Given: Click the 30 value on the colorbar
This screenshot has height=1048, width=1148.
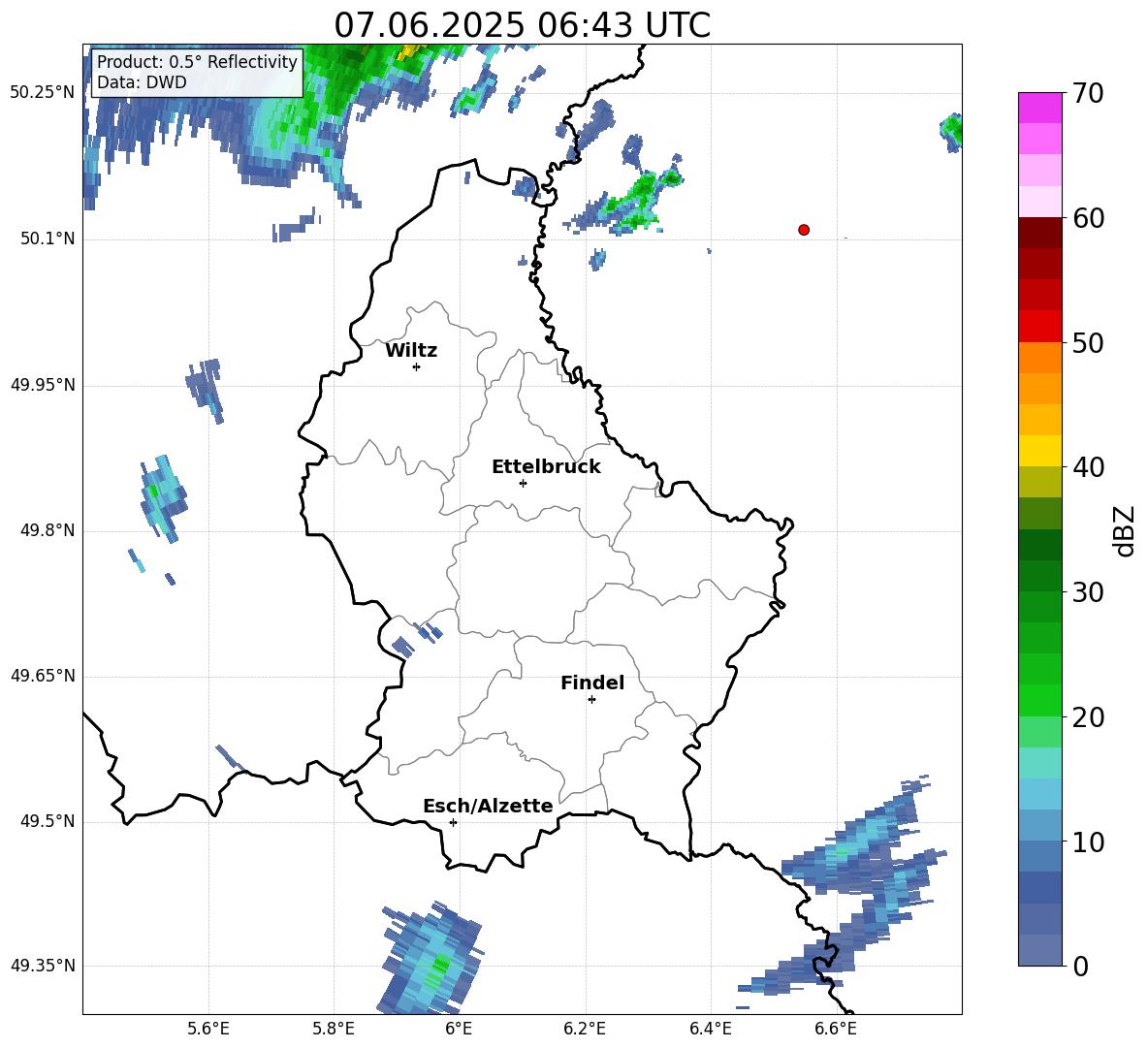Looking at the screenshot, I should 1087,592.
